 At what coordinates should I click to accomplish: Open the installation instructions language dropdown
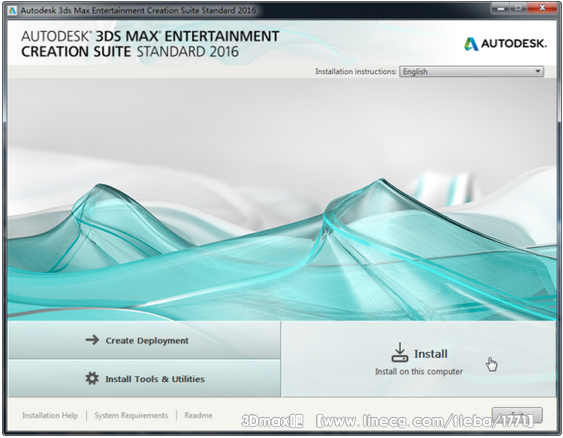[471, 71]
